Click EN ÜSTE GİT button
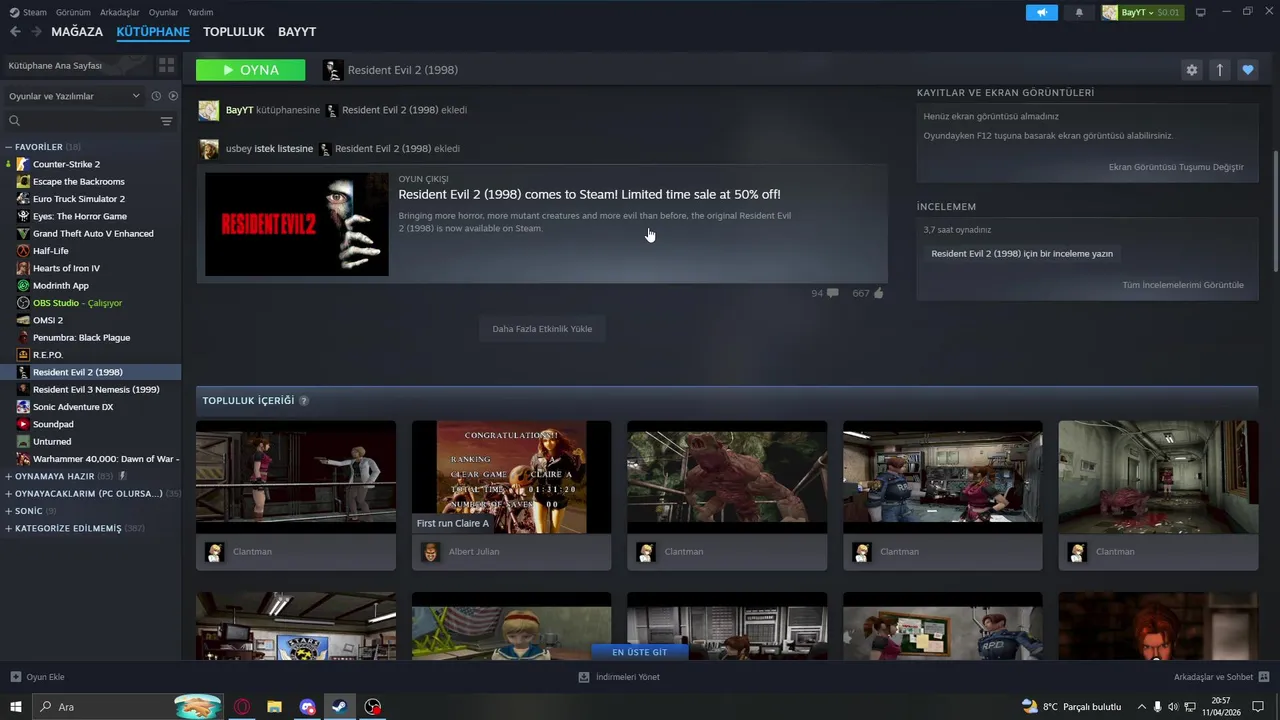The image size is (1280, 720). pos(639,652)
